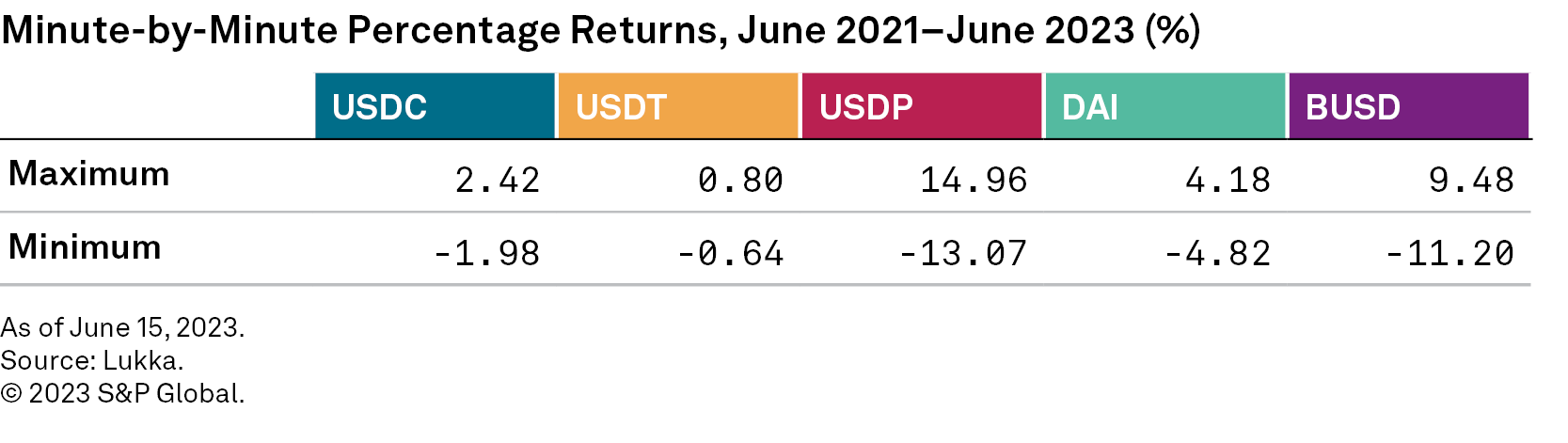
Task: Click DAI maximum value 4.18
Action: pyautogui.click(x=1227, y=180)
